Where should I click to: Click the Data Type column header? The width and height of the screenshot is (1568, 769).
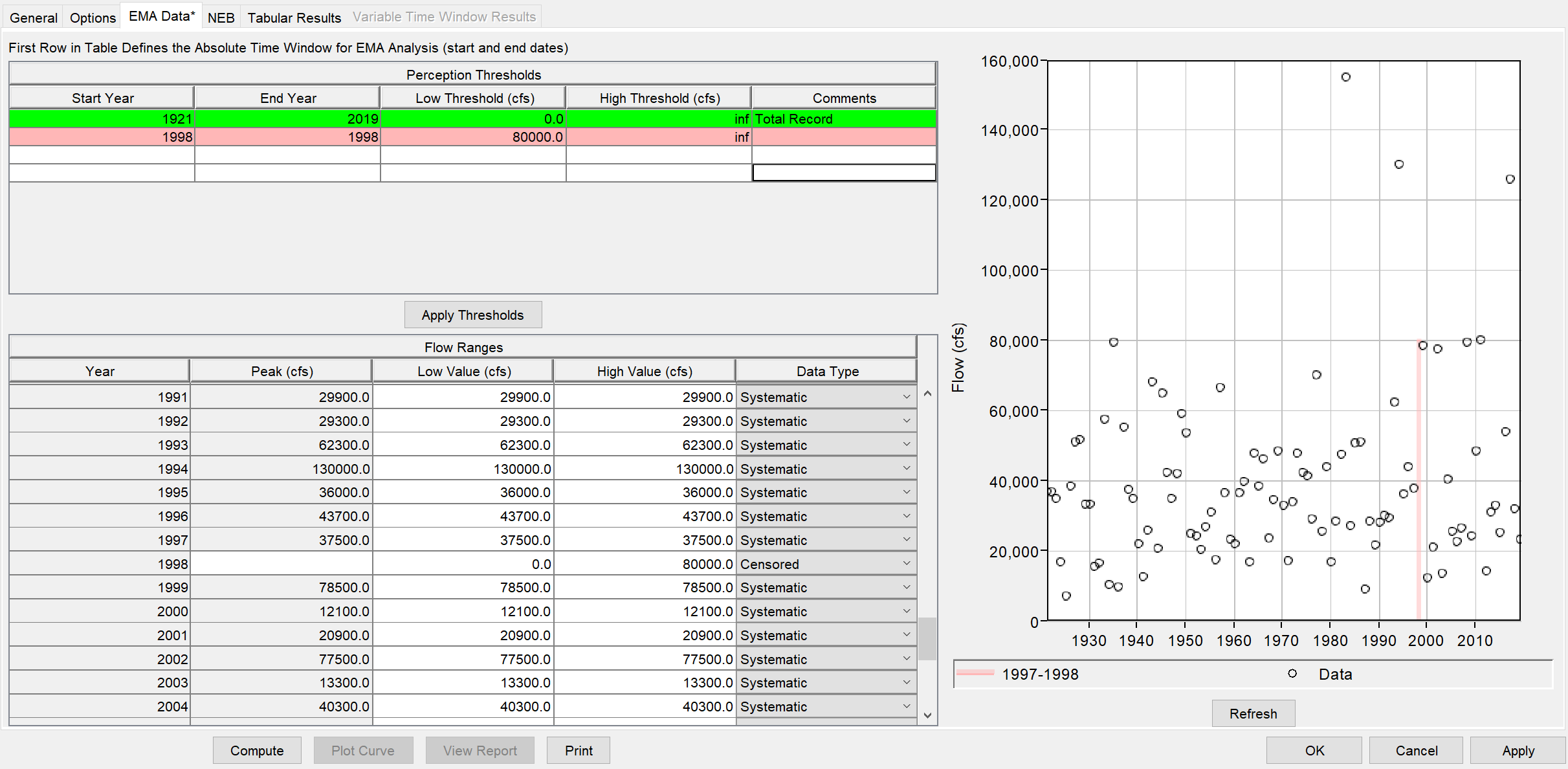pyautogui.click(x=826, y=371)
